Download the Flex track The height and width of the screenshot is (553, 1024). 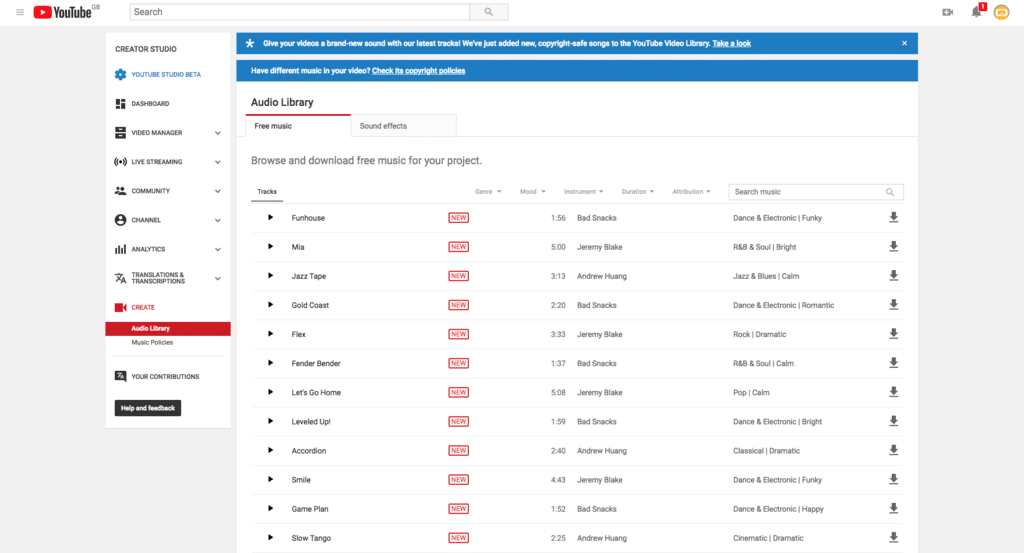893,334
